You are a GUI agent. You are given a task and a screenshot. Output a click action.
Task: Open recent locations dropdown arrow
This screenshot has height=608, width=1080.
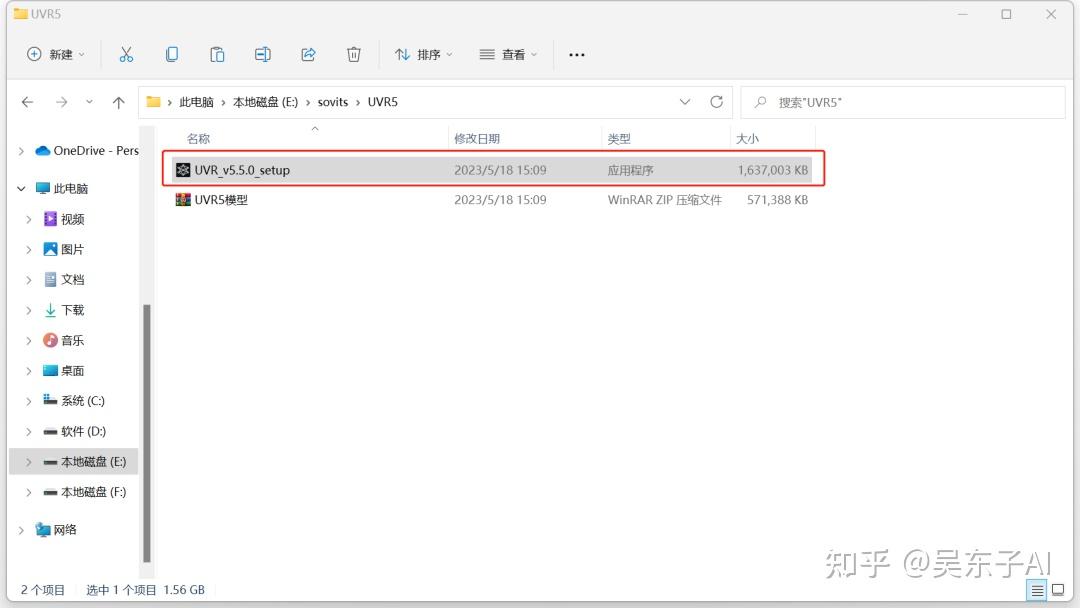click(90, 102)
